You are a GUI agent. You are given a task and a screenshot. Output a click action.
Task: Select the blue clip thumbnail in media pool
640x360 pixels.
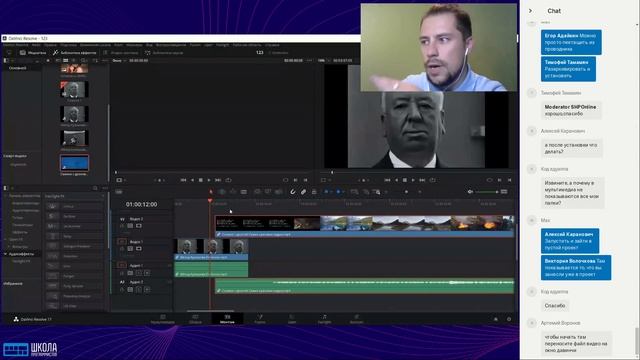coord(74,163)
